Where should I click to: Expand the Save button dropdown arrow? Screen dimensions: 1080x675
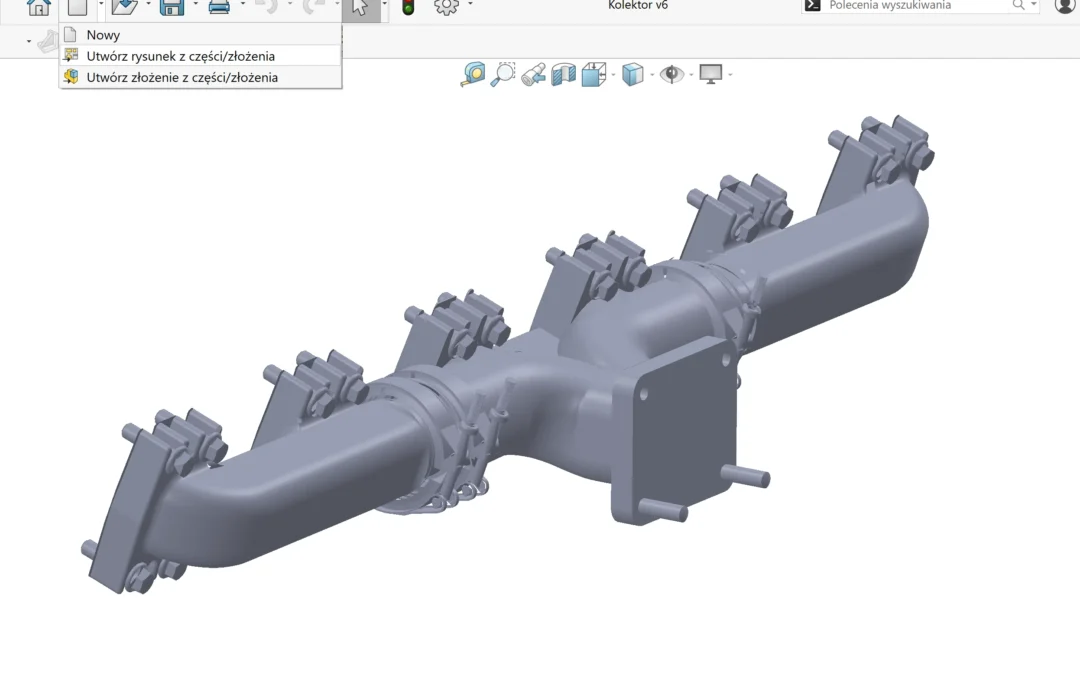click(196, 5)
